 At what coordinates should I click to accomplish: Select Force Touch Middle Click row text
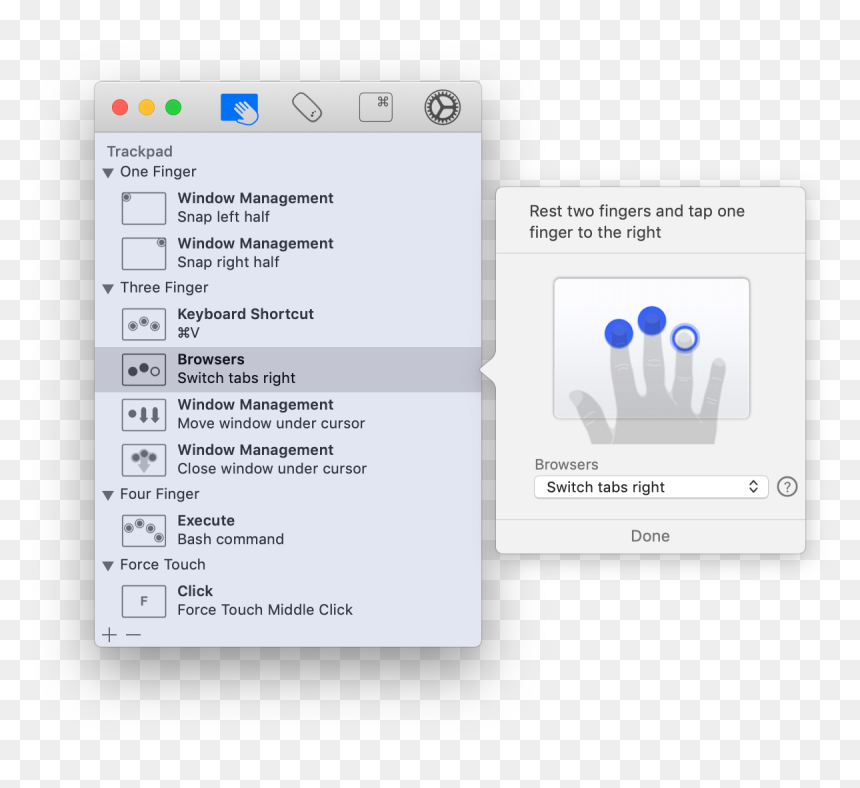pyautogui.click(x=265, y=610)
